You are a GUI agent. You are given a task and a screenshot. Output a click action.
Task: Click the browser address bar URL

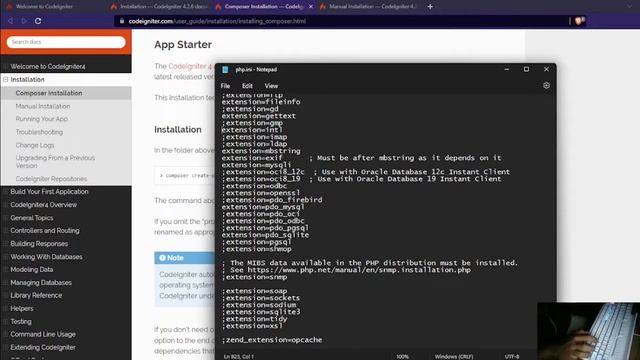217,21
